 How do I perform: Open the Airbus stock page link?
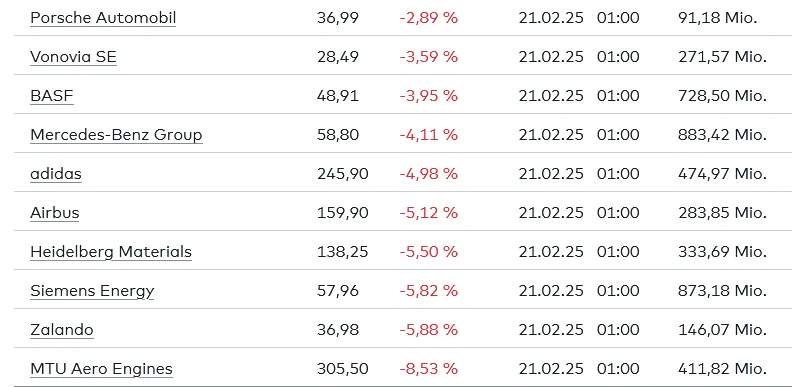click(55, 213)
